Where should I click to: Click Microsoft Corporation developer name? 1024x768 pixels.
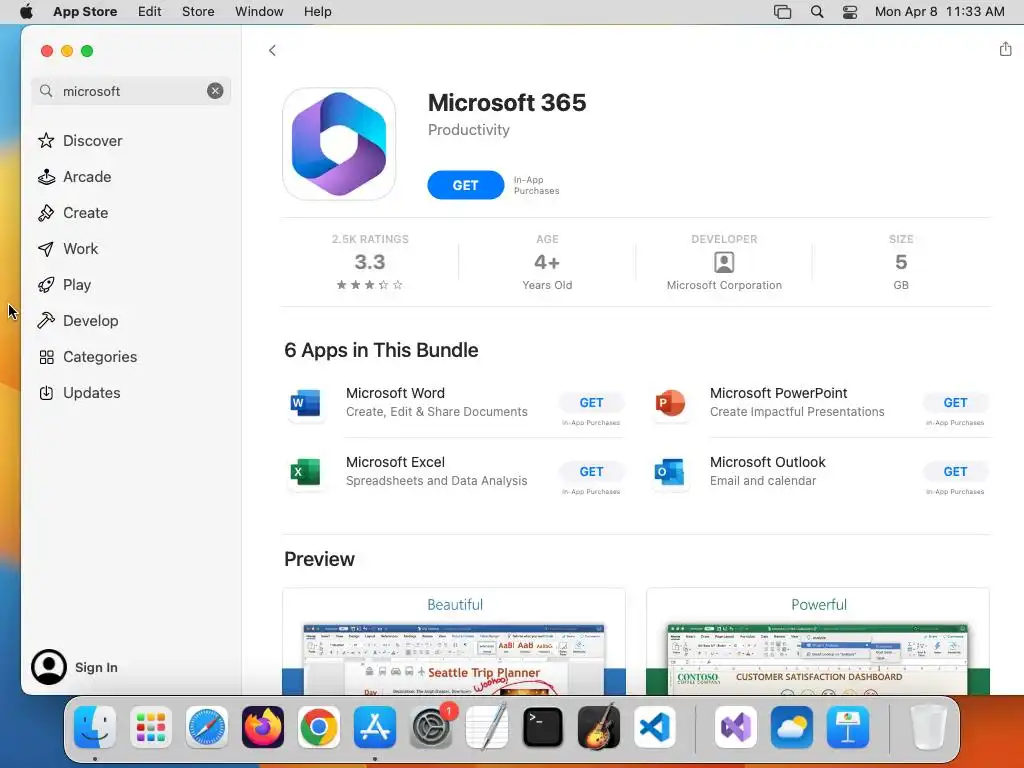click(x=724, y=285)
